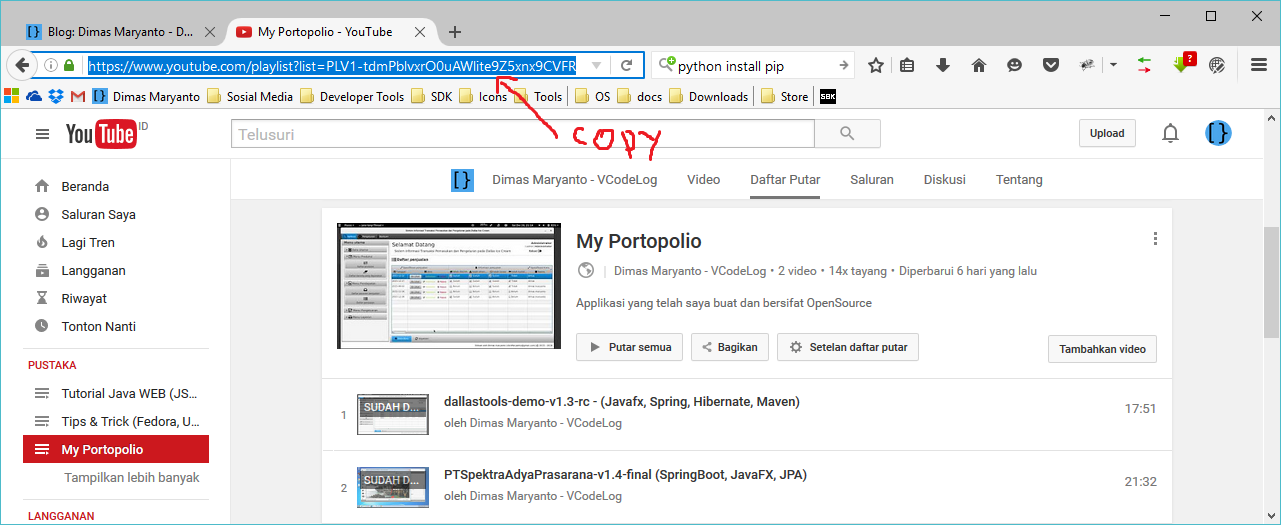Click the red-green arrows extension icon
1281x525 pixels.
pyautogui.click(x=1145, y=65)
